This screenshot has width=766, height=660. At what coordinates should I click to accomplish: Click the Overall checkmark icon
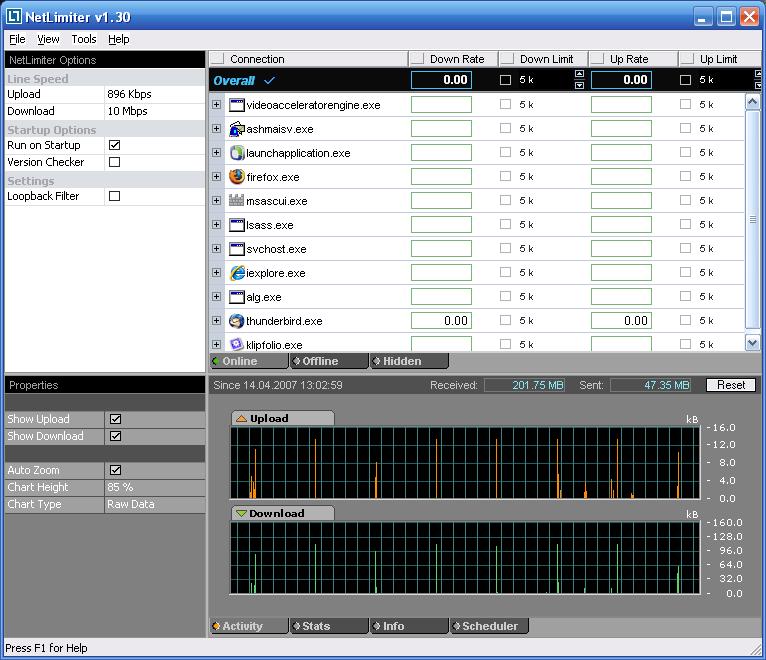(x=269, y=80)
